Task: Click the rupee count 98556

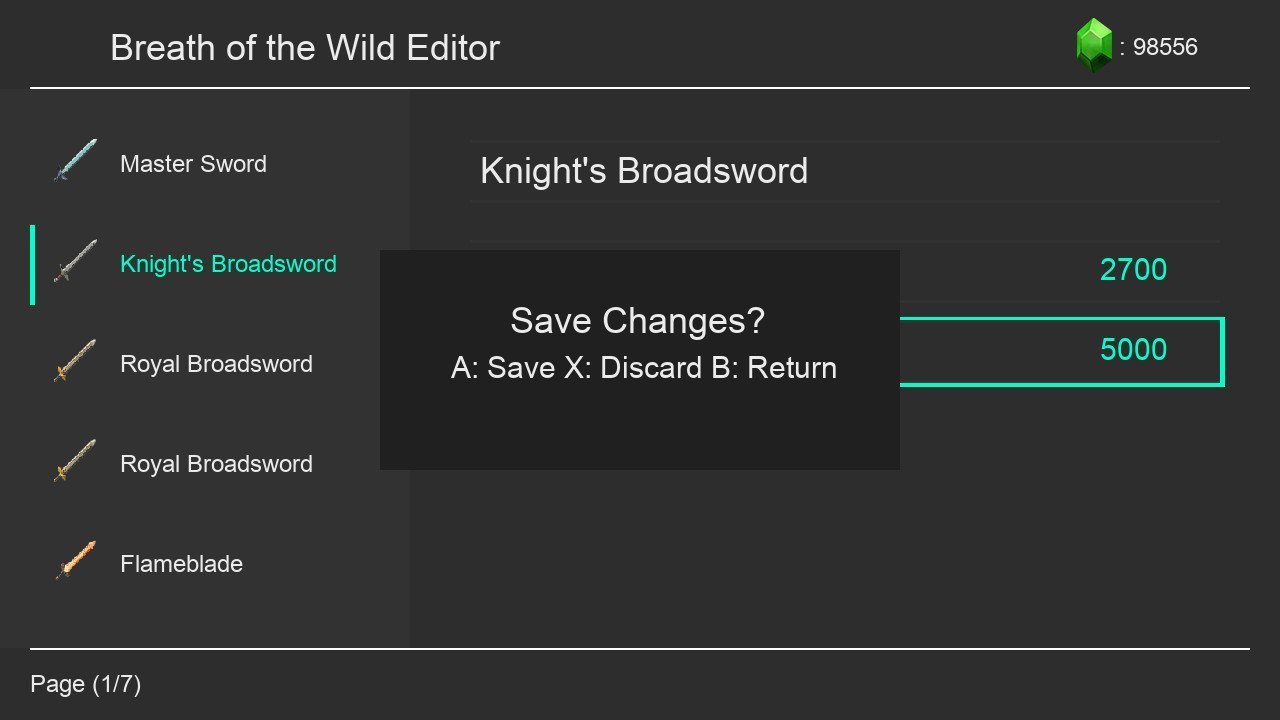Action: [x=1165, y=47]
